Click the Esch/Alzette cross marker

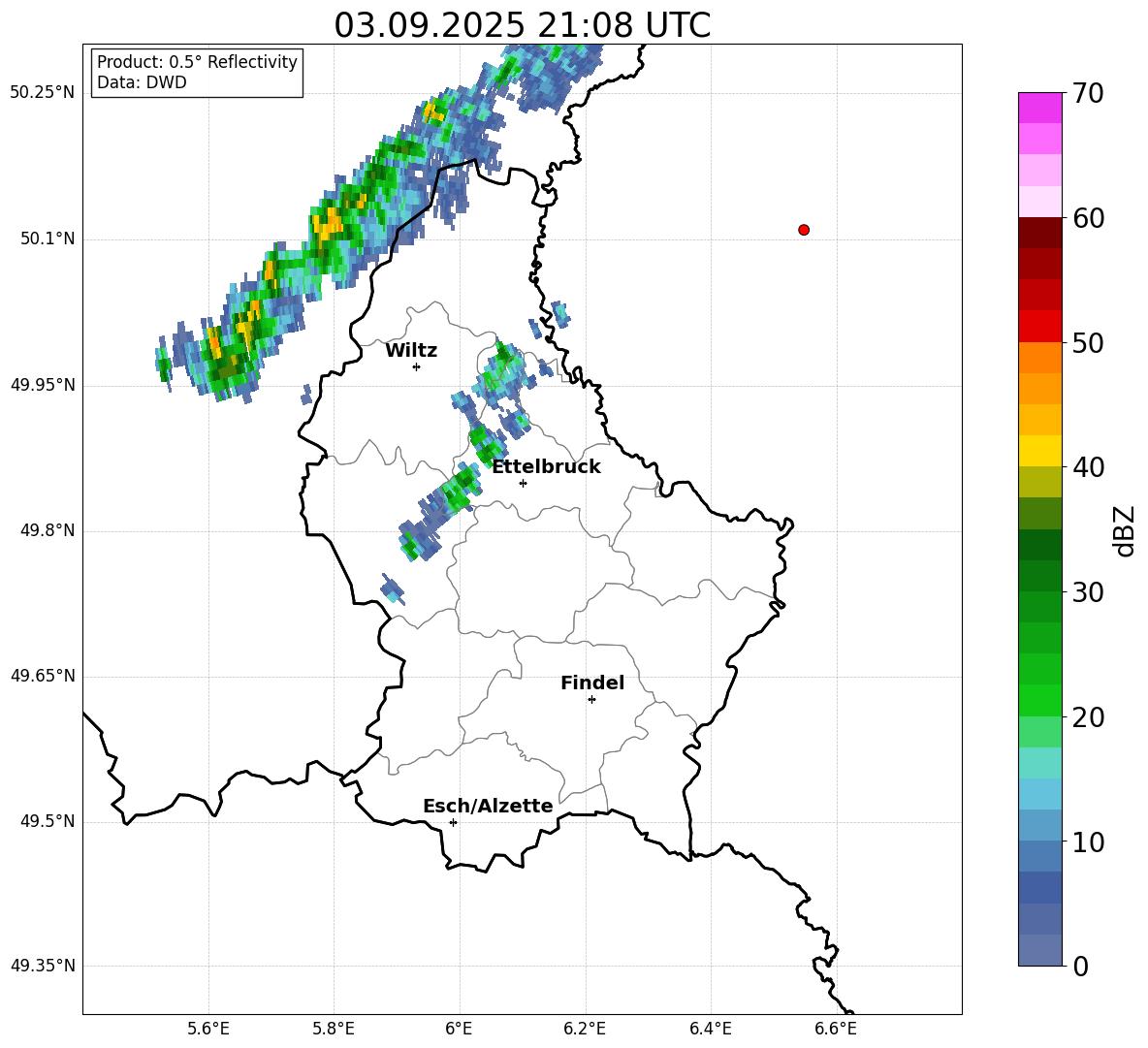coord(453,822)
